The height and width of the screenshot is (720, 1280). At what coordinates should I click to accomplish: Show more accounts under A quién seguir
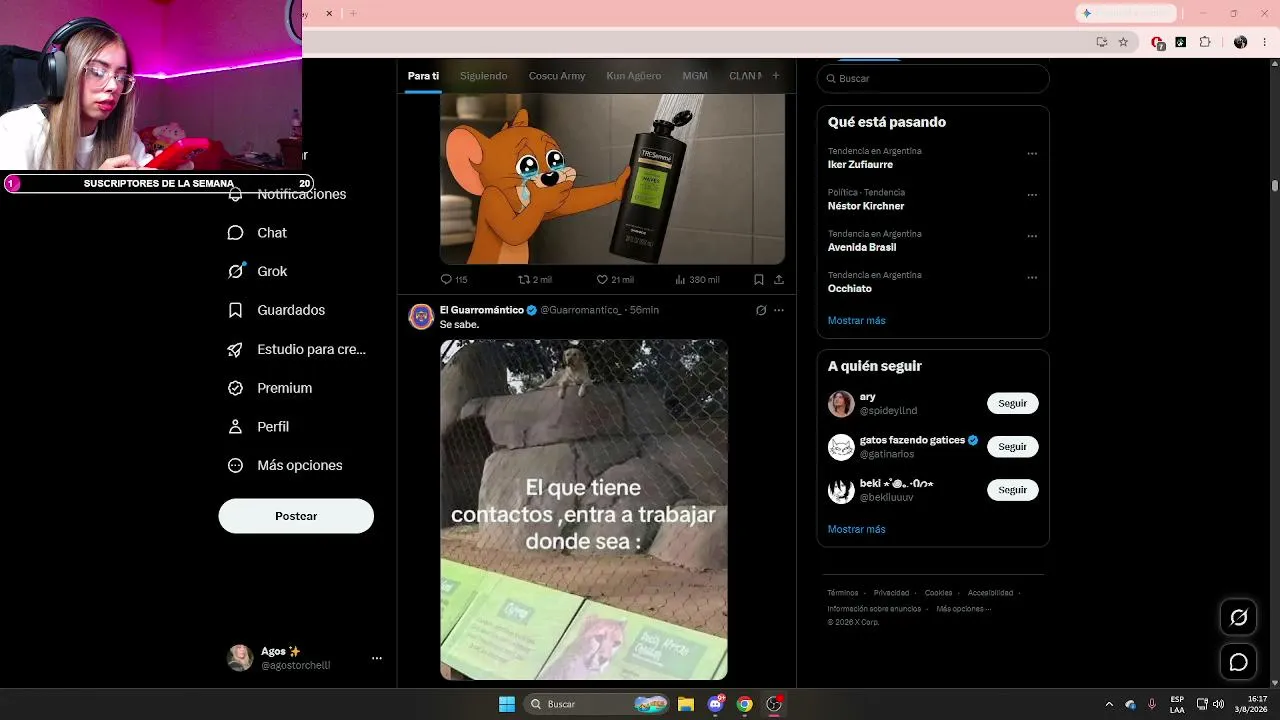coord(857,529)
